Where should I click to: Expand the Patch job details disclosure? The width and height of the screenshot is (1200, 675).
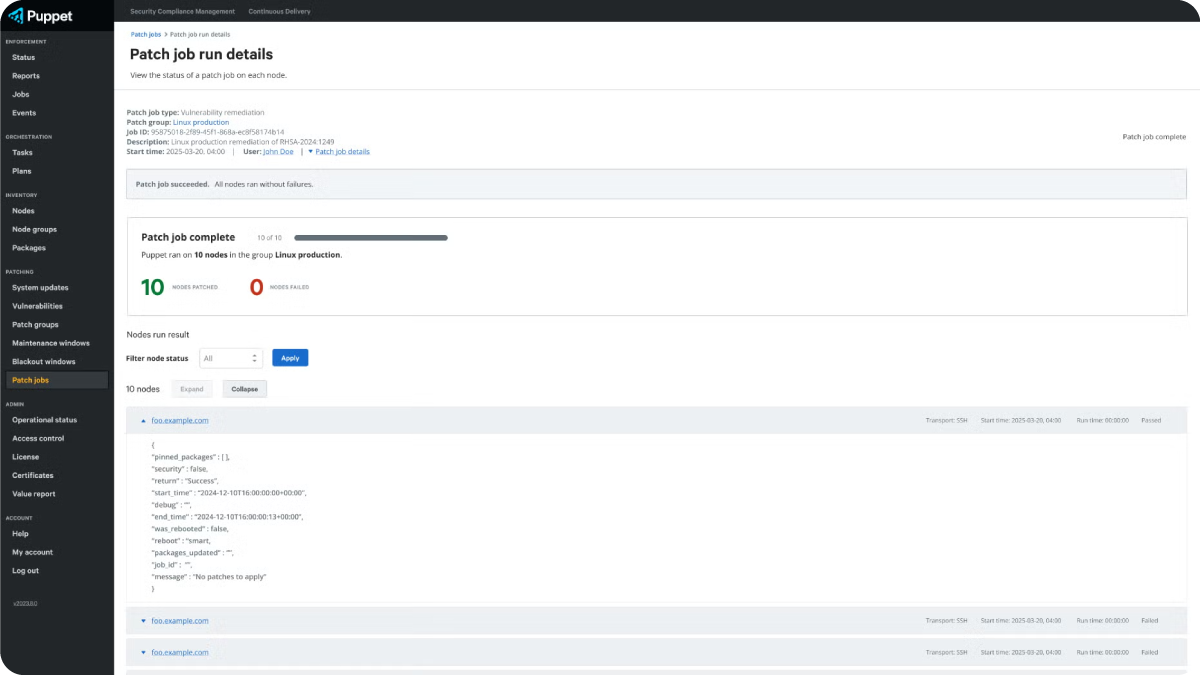[340, 152]
